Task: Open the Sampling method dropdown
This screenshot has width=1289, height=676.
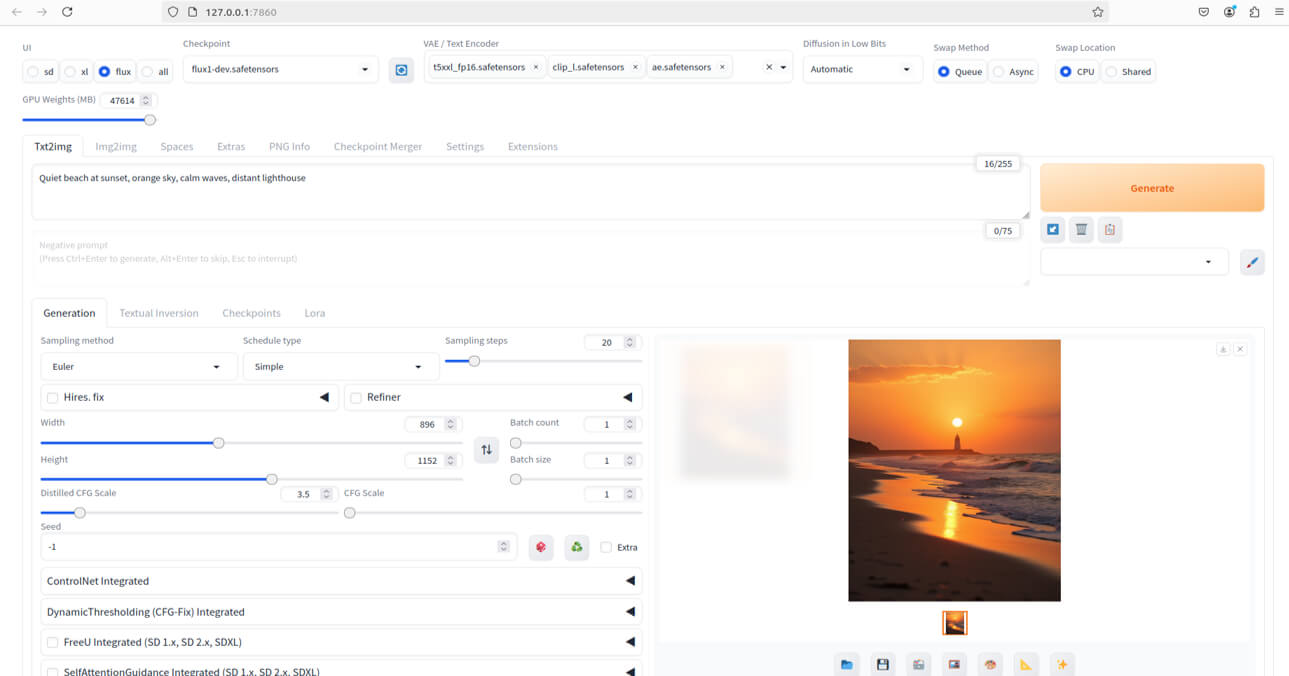Action: tap(136, 367)
